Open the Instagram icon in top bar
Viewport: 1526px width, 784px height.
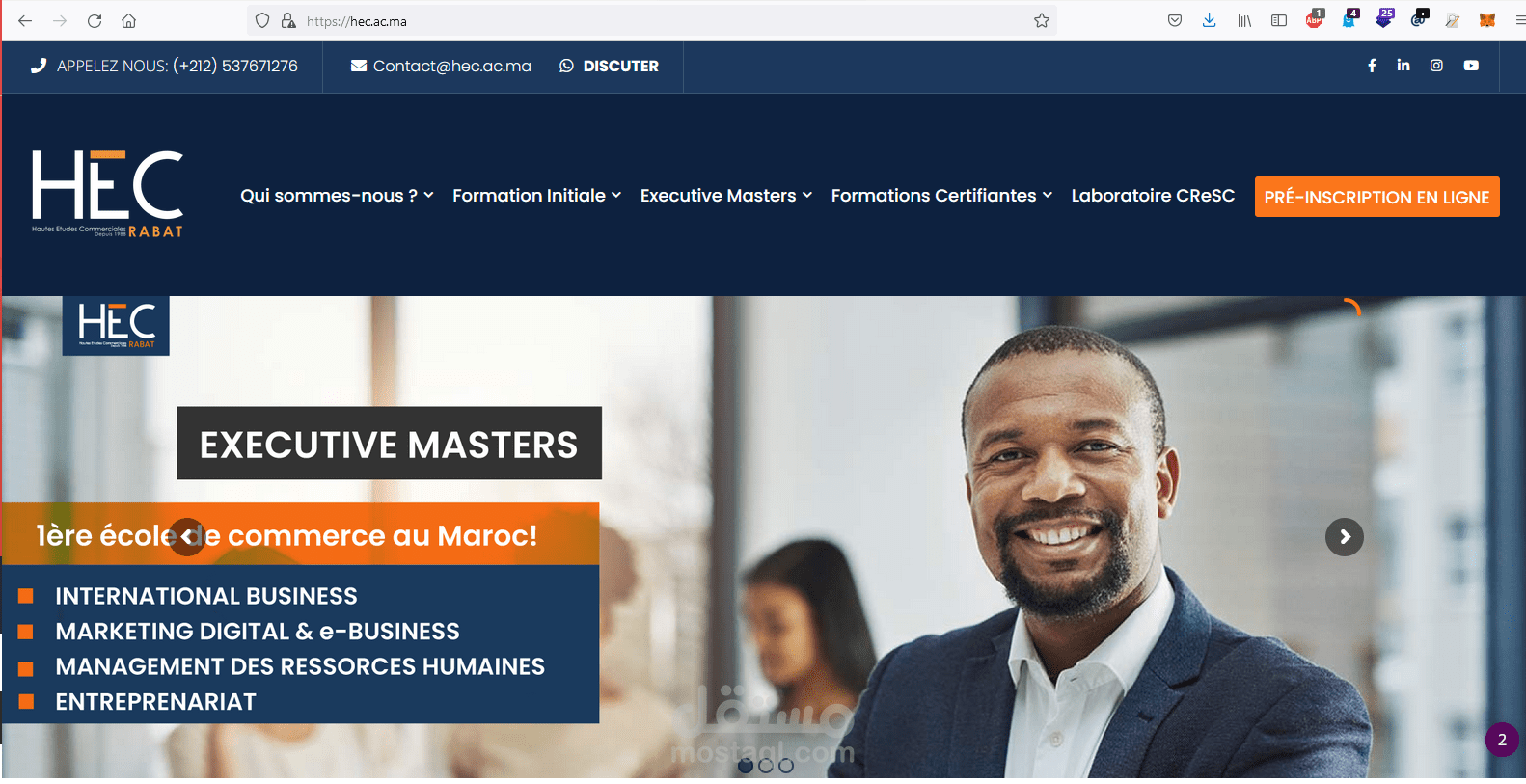[1436, 66]
